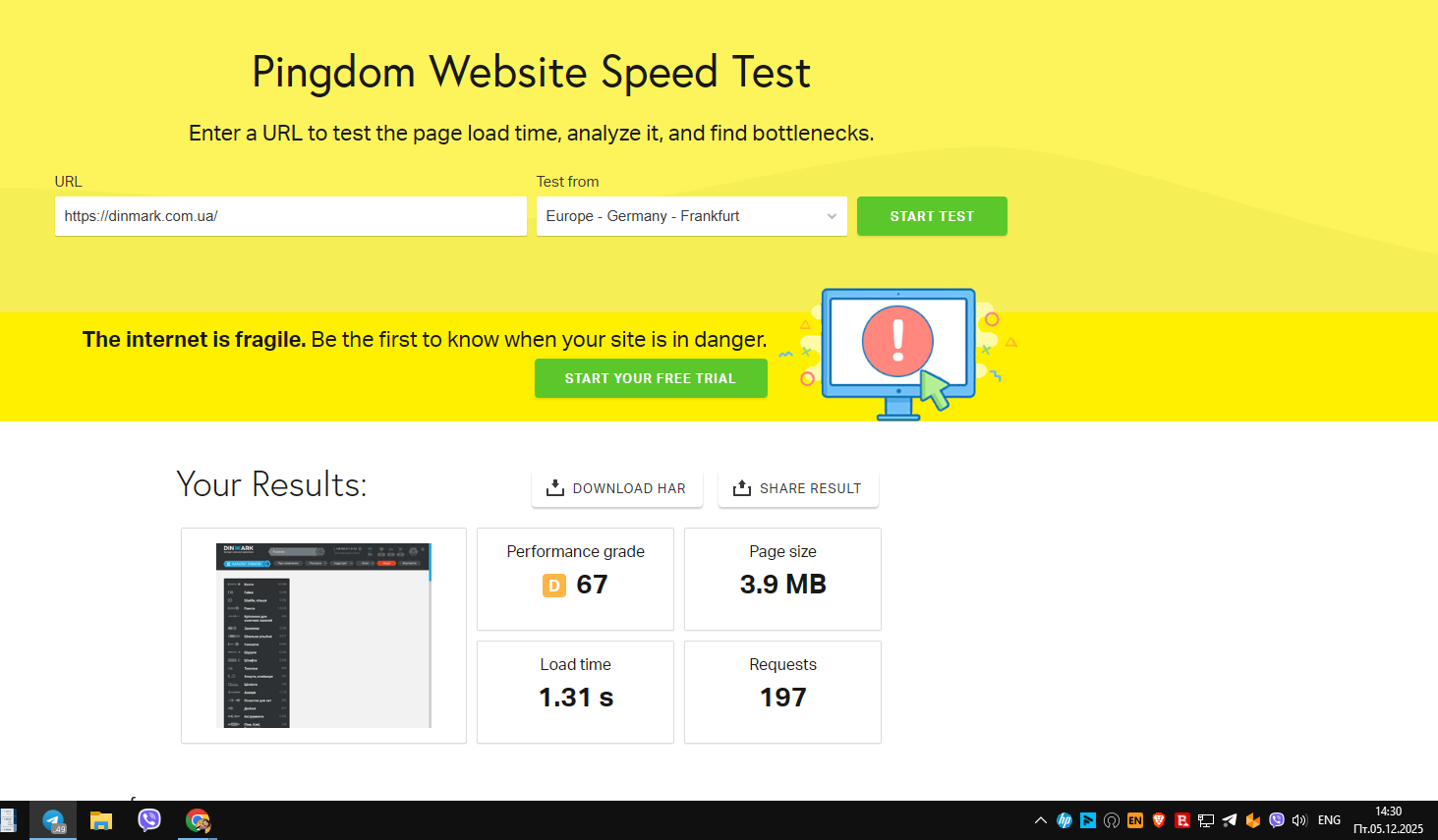Open Viber from the taskbar

[149, 820]
